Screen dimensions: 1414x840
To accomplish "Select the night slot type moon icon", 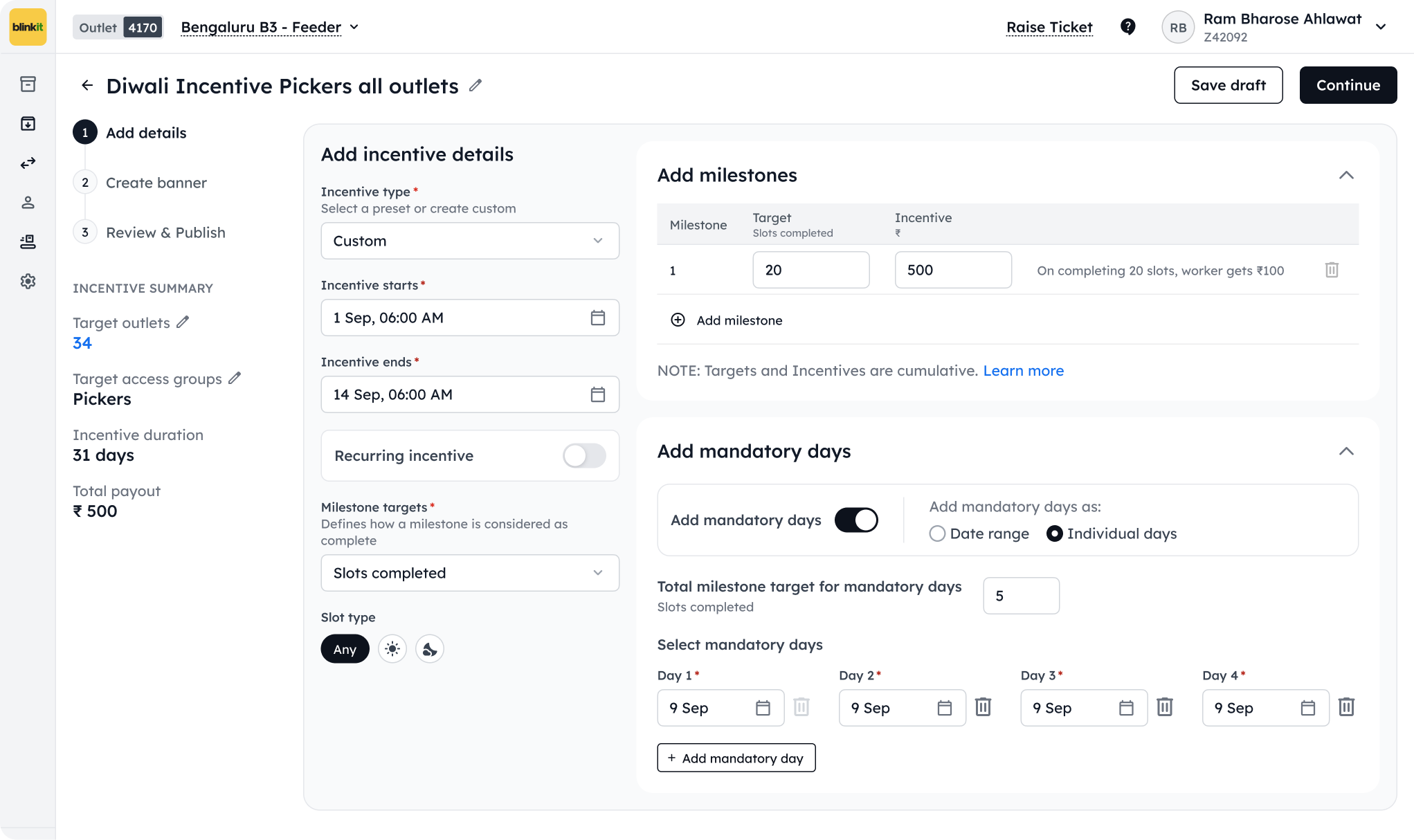I will pyautogui.click(x=430, y=649).
